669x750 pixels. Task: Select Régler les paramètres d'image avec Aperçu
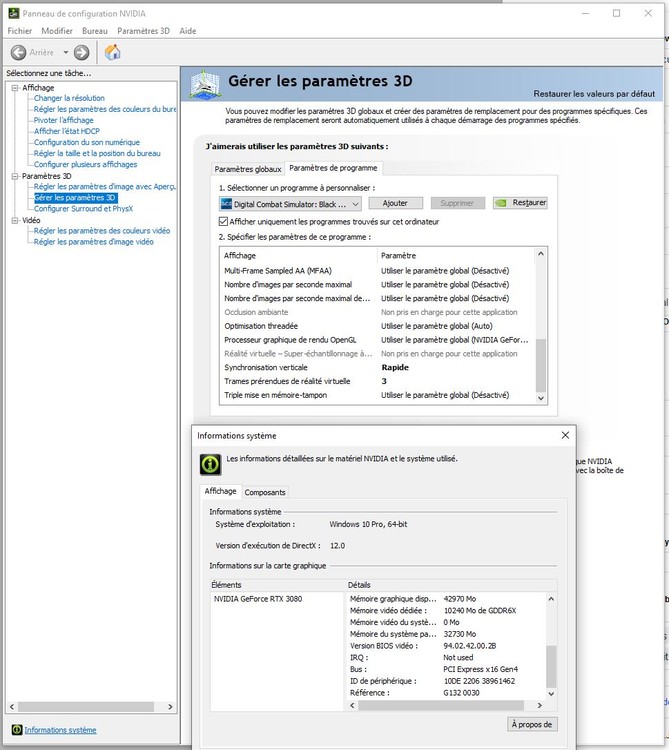(x=105, y=187)
